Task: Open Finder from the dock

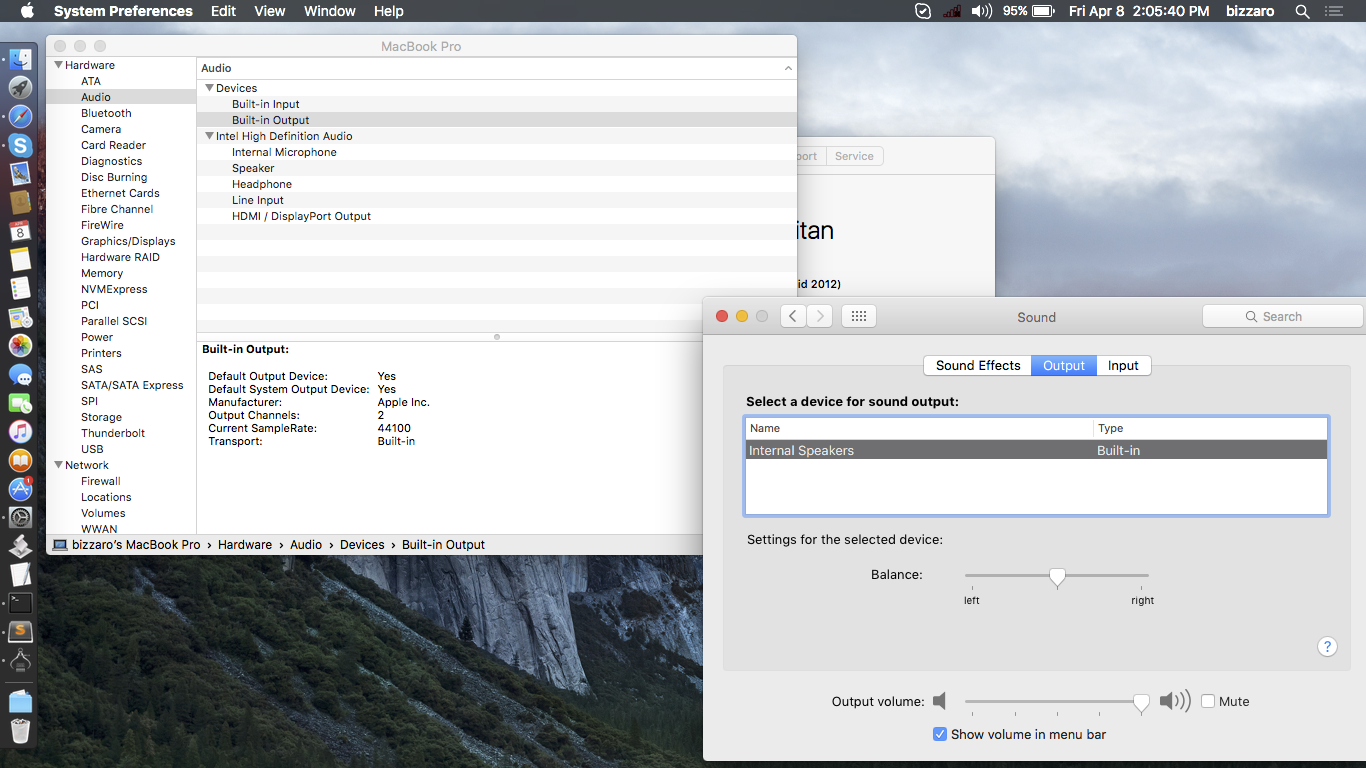Action: tap(20, 59)
